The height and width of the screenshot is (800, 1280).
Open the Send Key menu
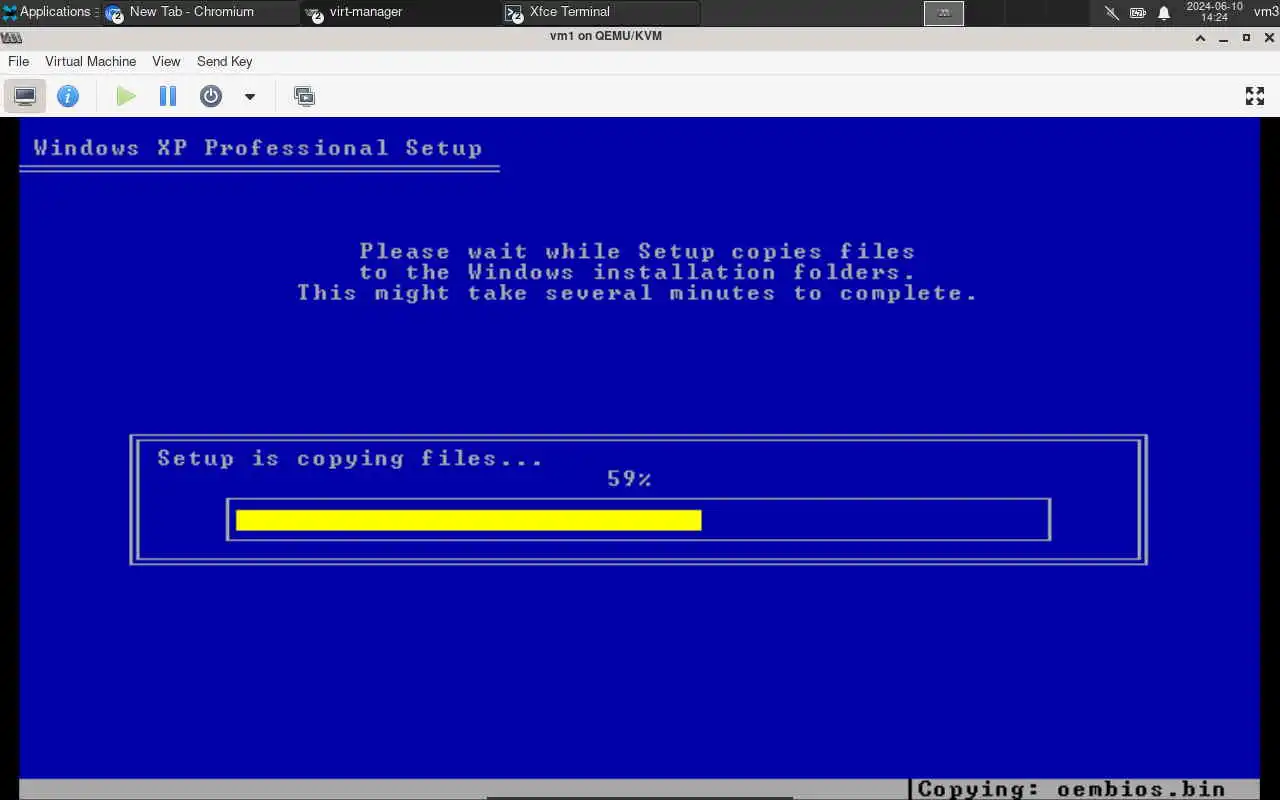pyautogui.click(x=224, y=61)
